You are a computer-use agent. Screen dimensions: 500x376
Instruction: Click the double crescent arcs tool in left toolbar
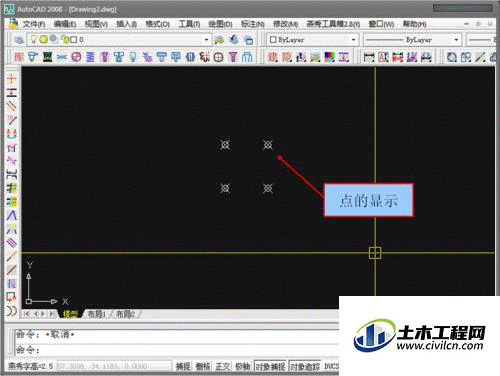11,311
